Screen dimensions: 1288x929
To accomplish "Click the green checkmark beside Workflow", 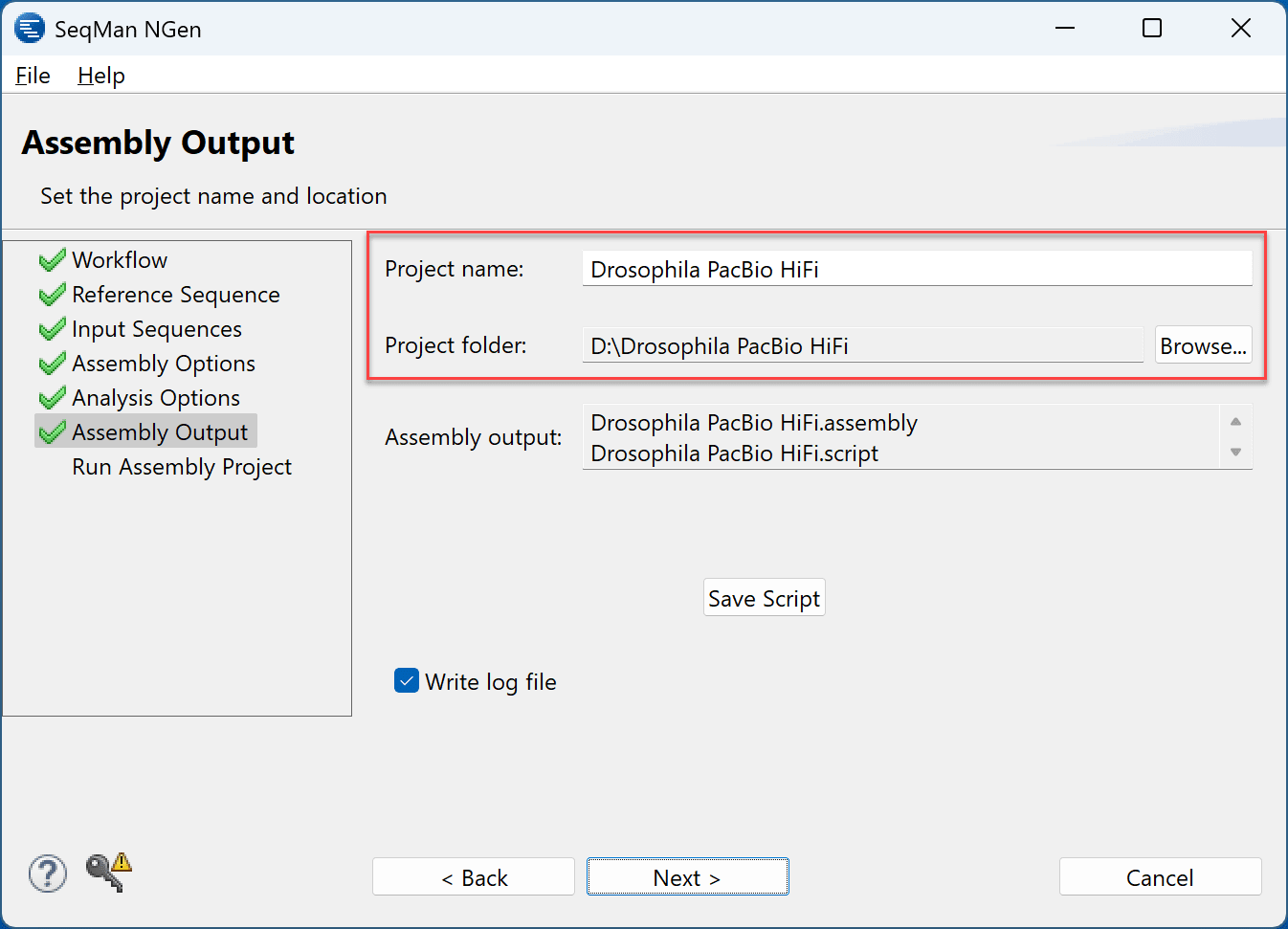I will pyautogui.click(x=52, y=260).
